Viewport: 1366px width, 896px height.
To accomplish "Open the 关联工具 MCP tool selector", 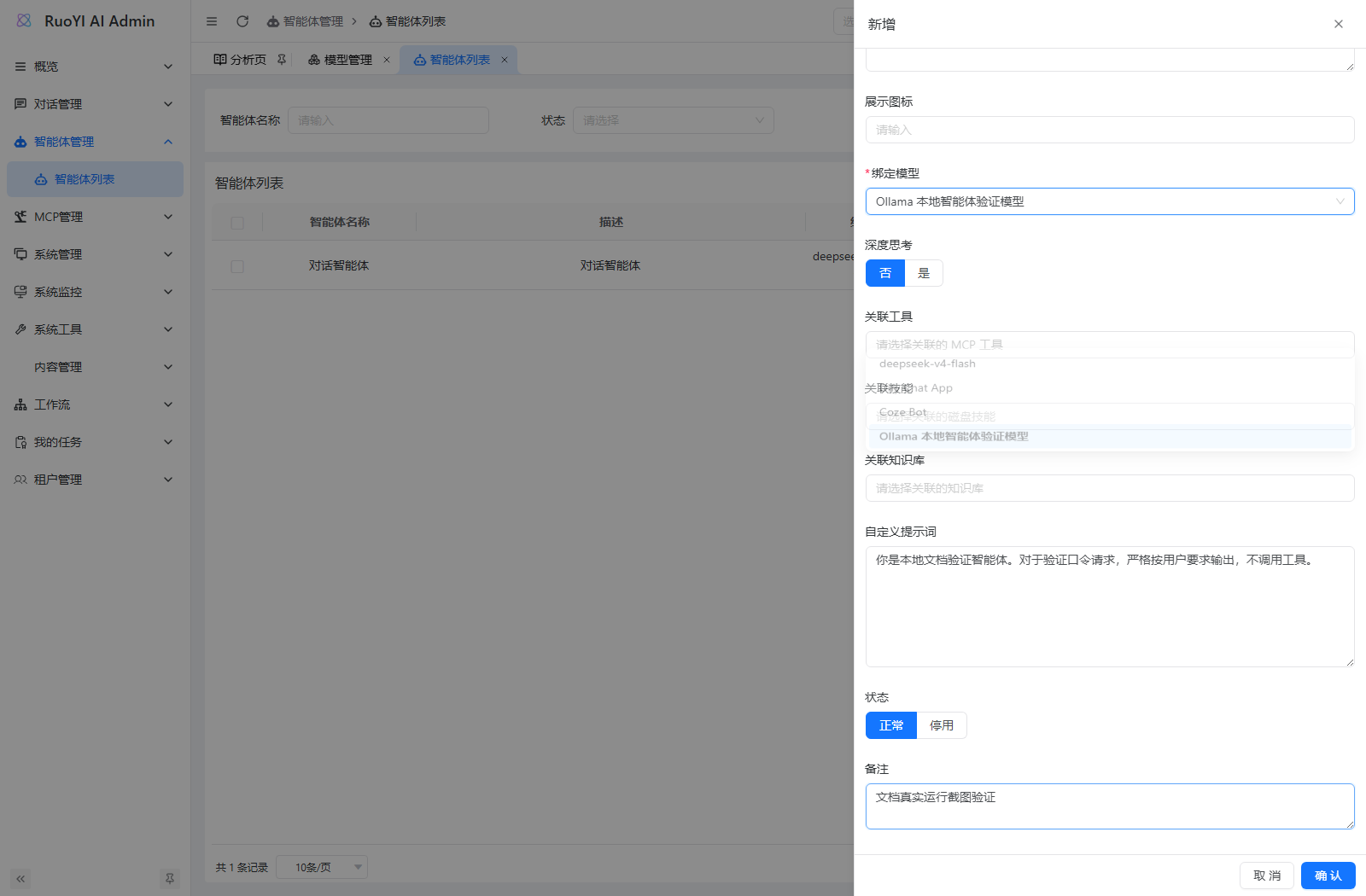I will point(1110,345).
